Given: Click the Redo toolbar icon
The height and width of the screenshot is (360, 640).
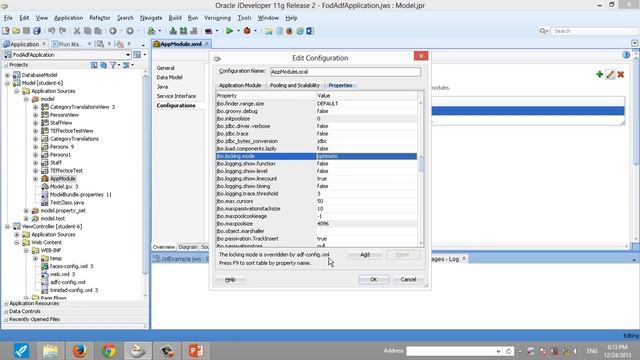Looking at the screenshot, I should (63, 31).
